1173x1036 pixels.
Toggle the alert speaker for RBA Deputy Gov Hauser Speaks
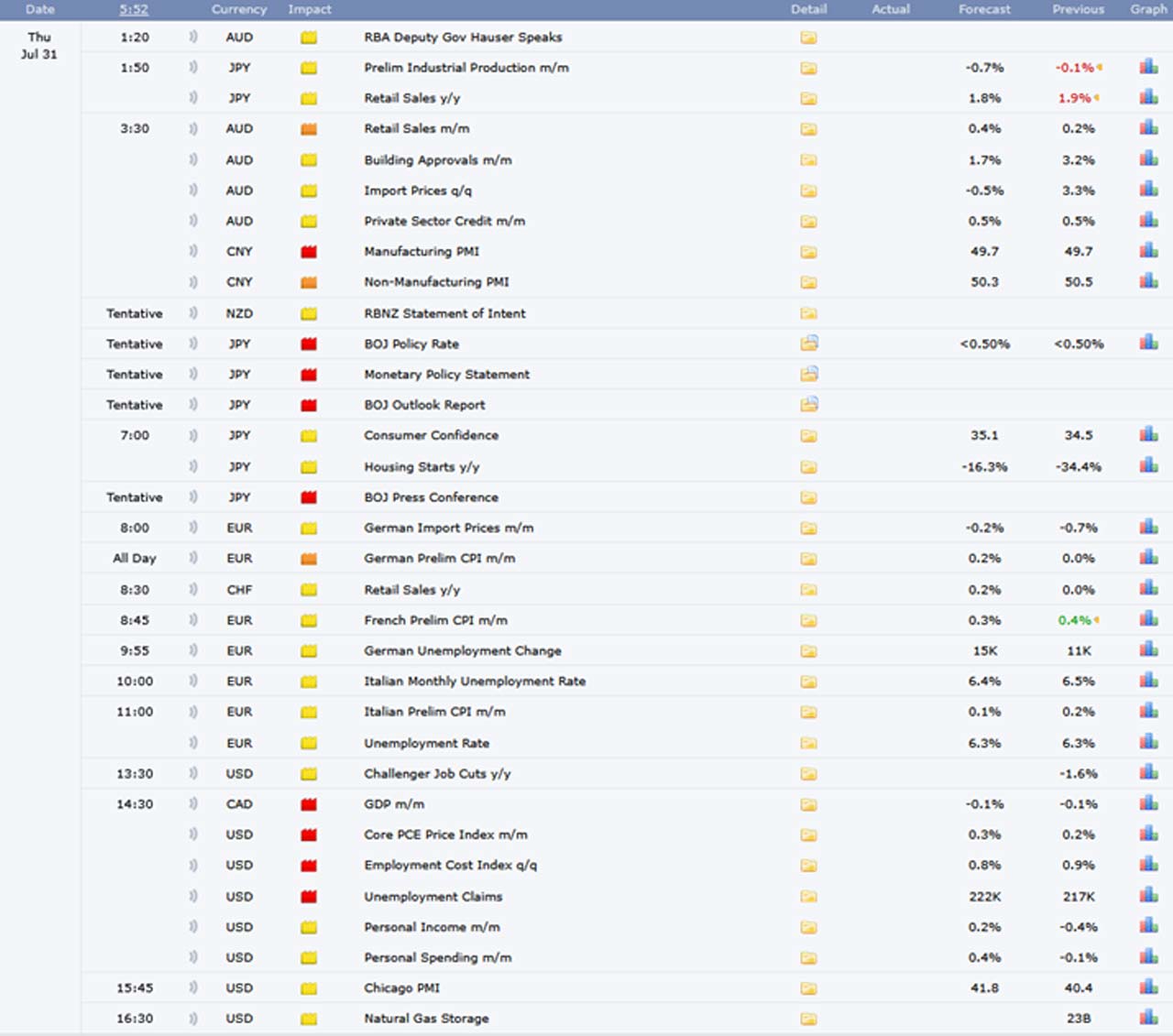click(x=193, y=38)
